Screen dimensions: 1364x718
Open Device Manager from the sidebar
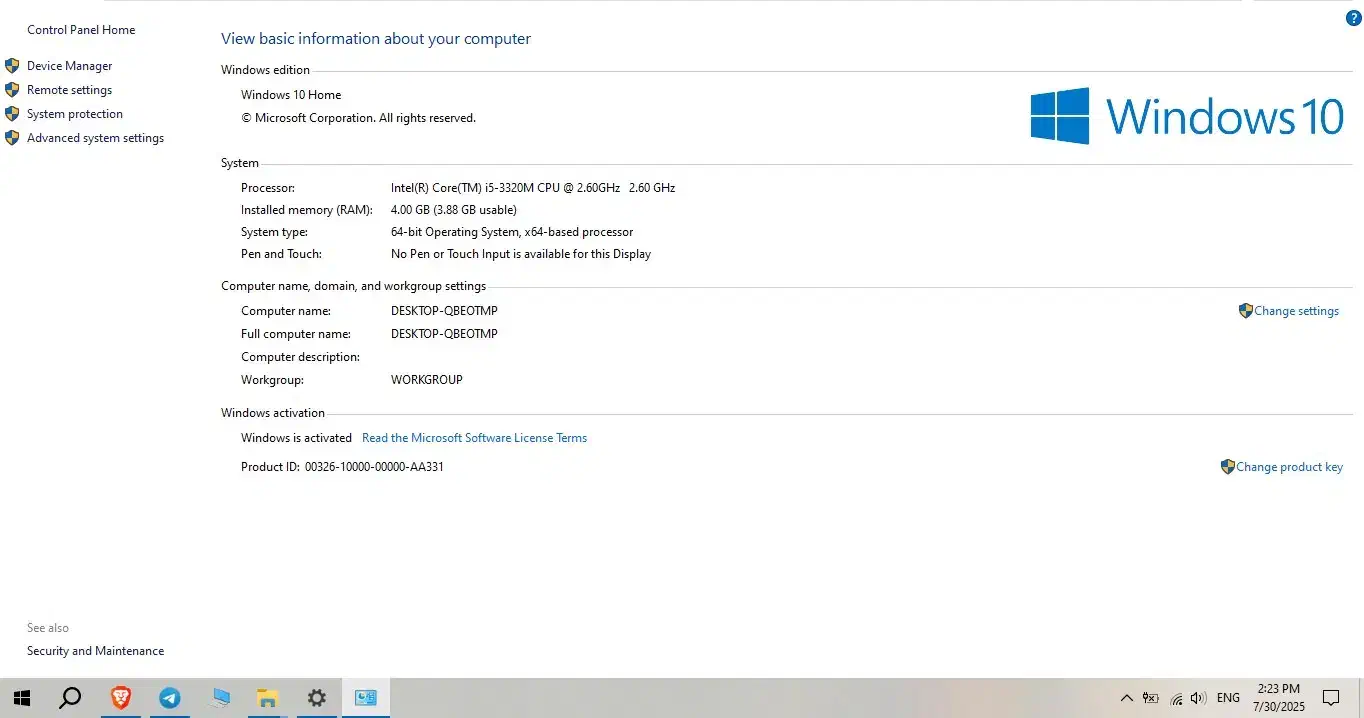[x=70, y=65]
